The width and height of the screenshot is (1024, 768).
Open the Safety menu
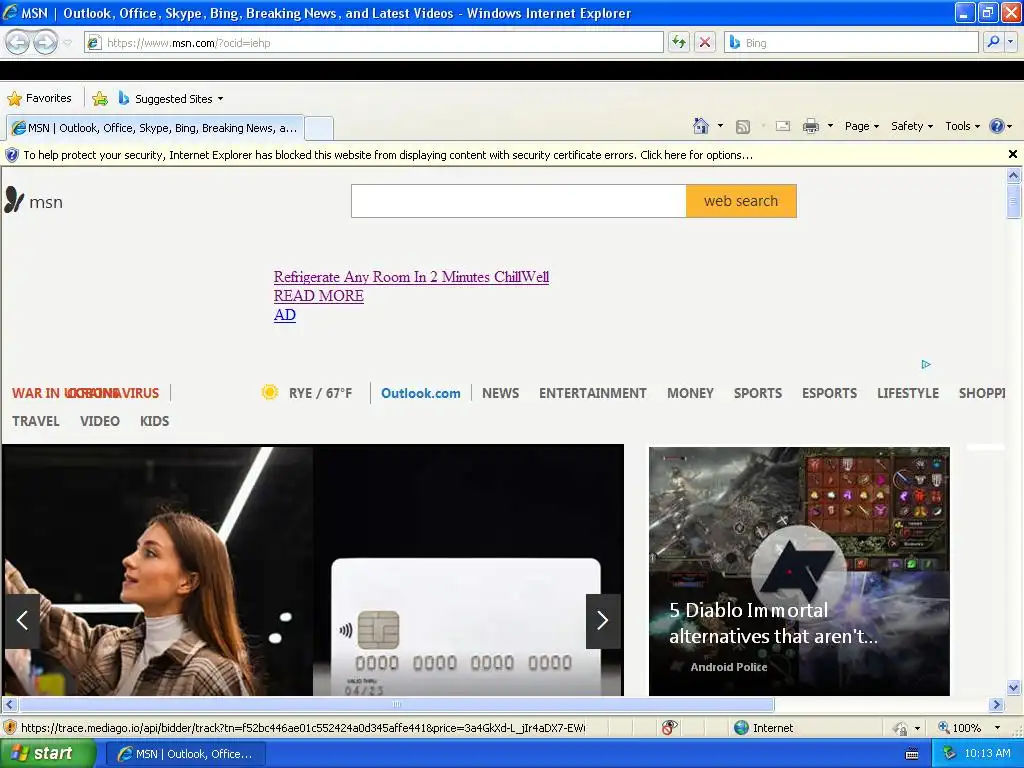pos(912,126)
